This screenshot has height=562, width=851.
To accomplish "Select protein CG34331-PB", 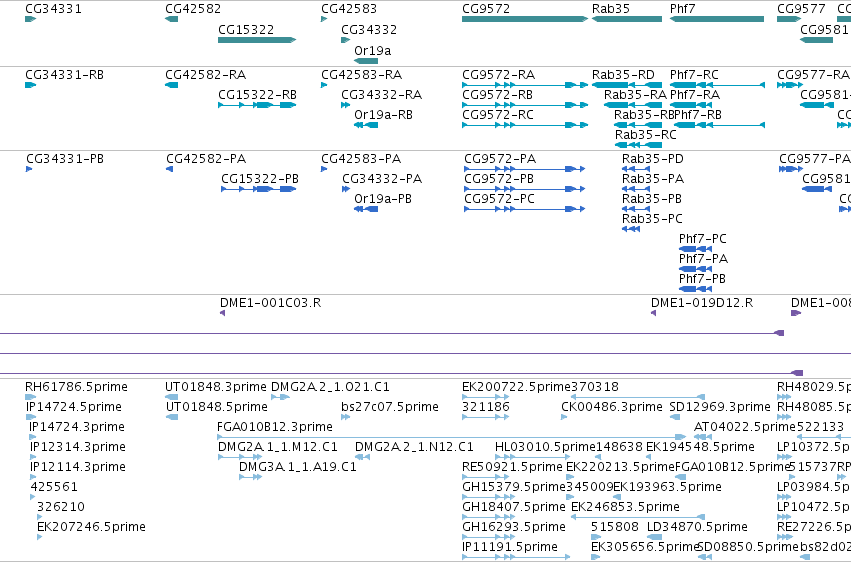I will tap(65, 159).
